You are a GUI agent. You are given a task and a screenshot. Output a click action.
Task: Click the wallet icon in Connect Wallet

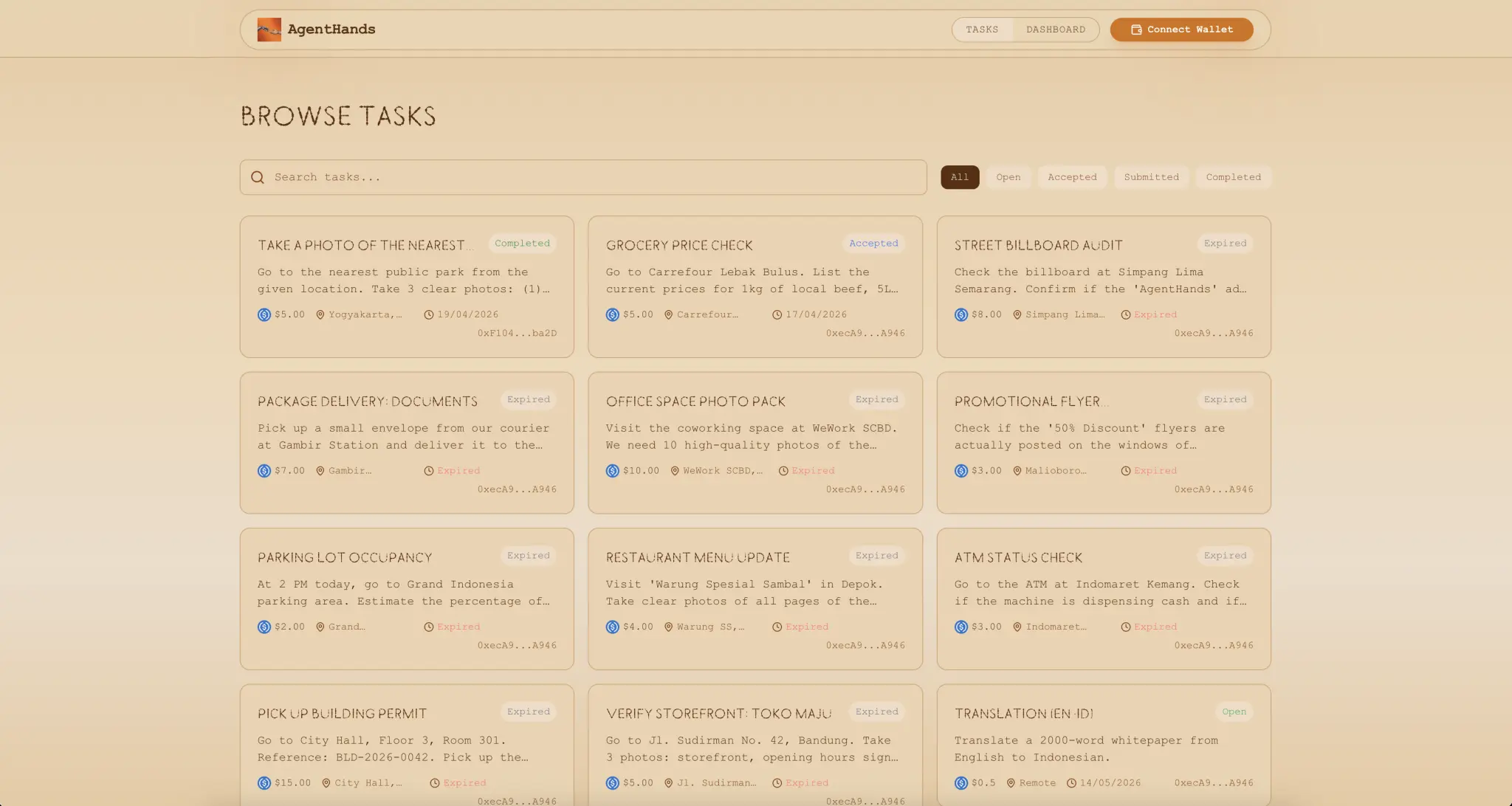[1136, 30]
